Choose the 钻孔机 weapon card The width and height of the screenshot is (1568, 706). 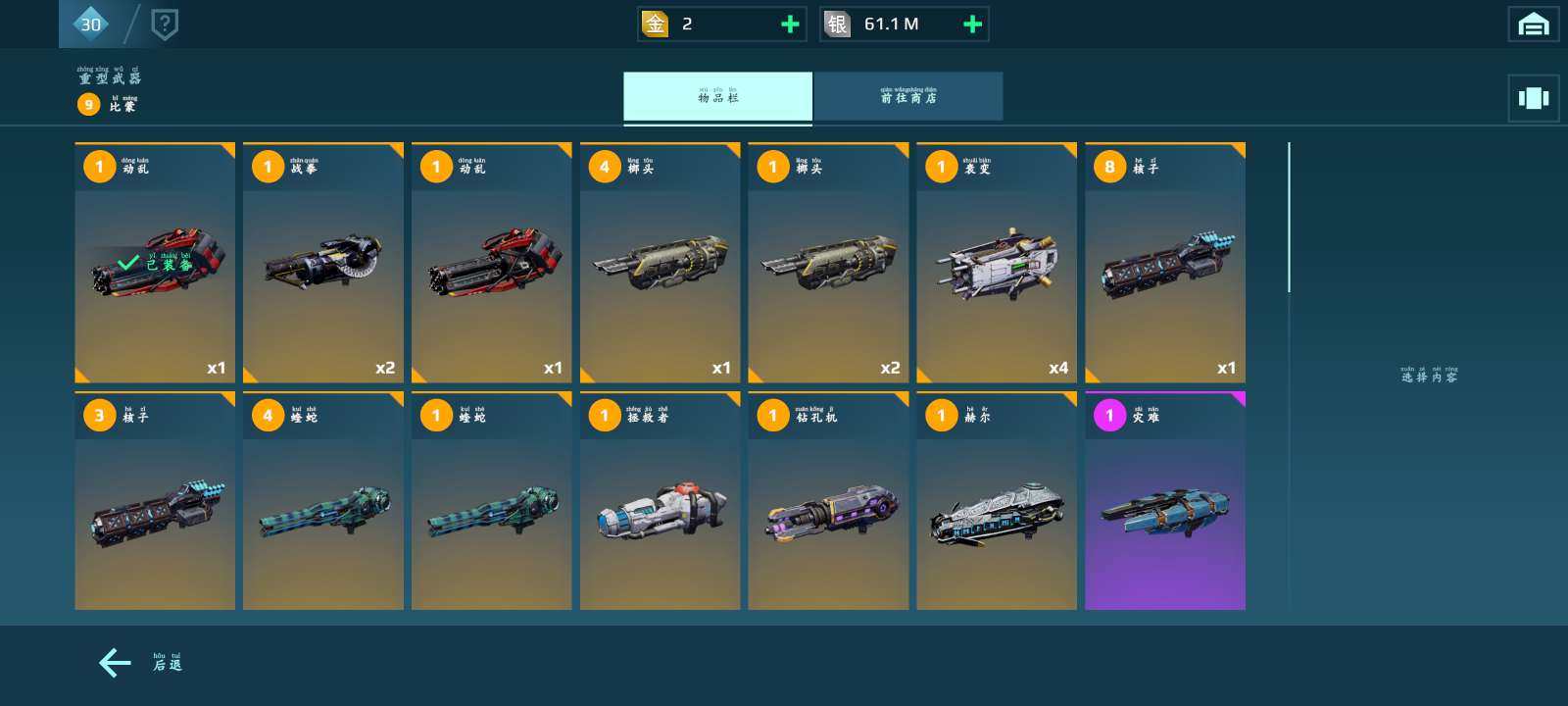[828, 501]
